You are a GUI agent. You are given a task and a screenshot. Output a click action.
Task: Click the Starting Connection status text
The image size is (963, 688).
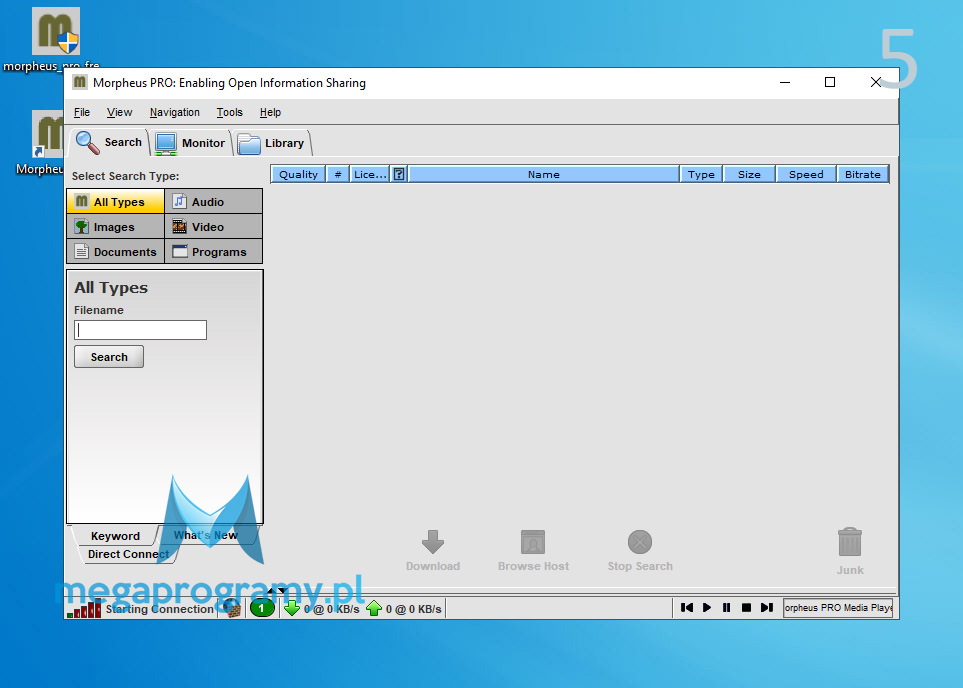(159, 609)
